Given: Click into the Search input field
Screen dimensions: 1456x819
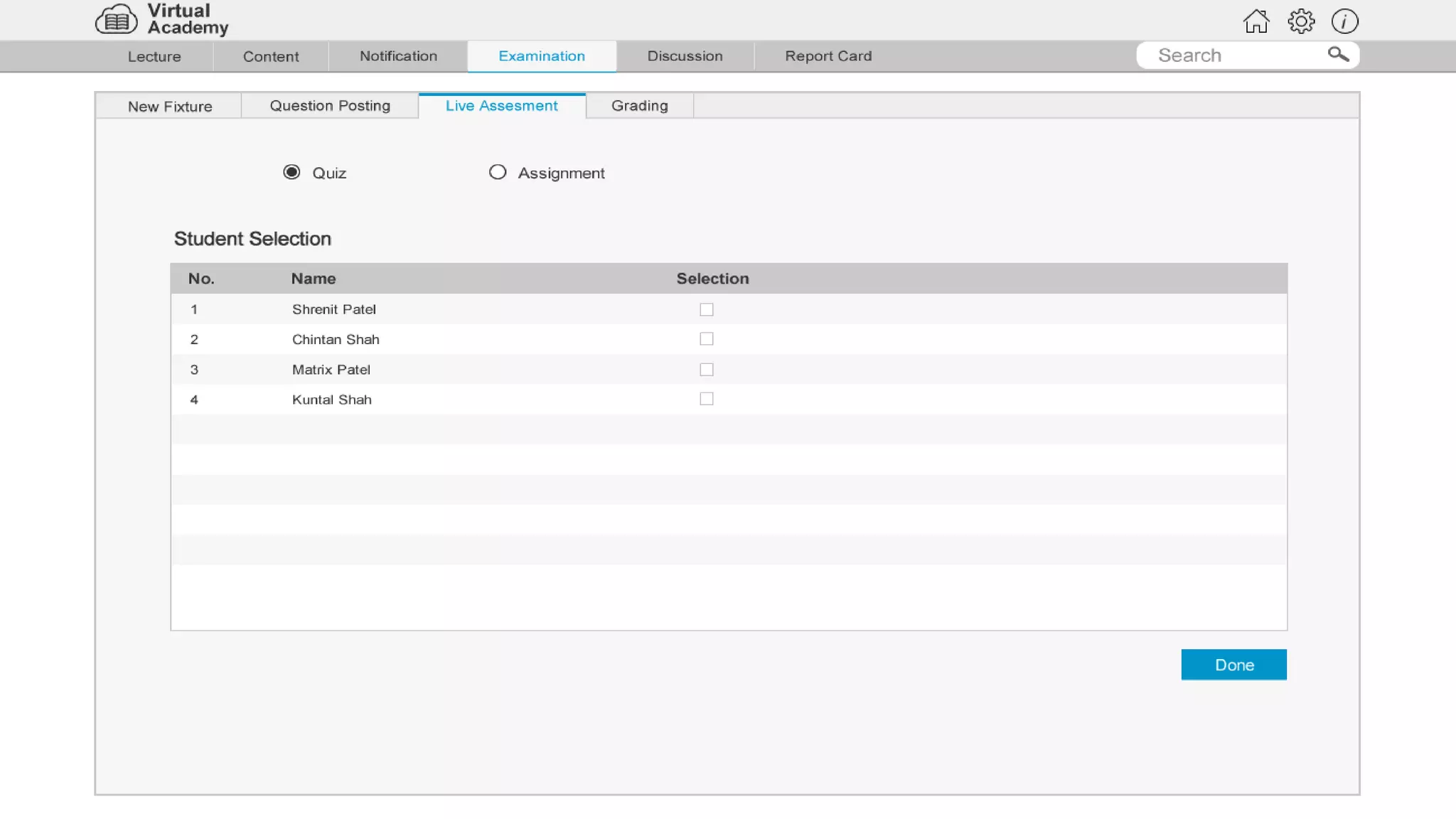Looking at the screenshot, I should coord(1230,55).
